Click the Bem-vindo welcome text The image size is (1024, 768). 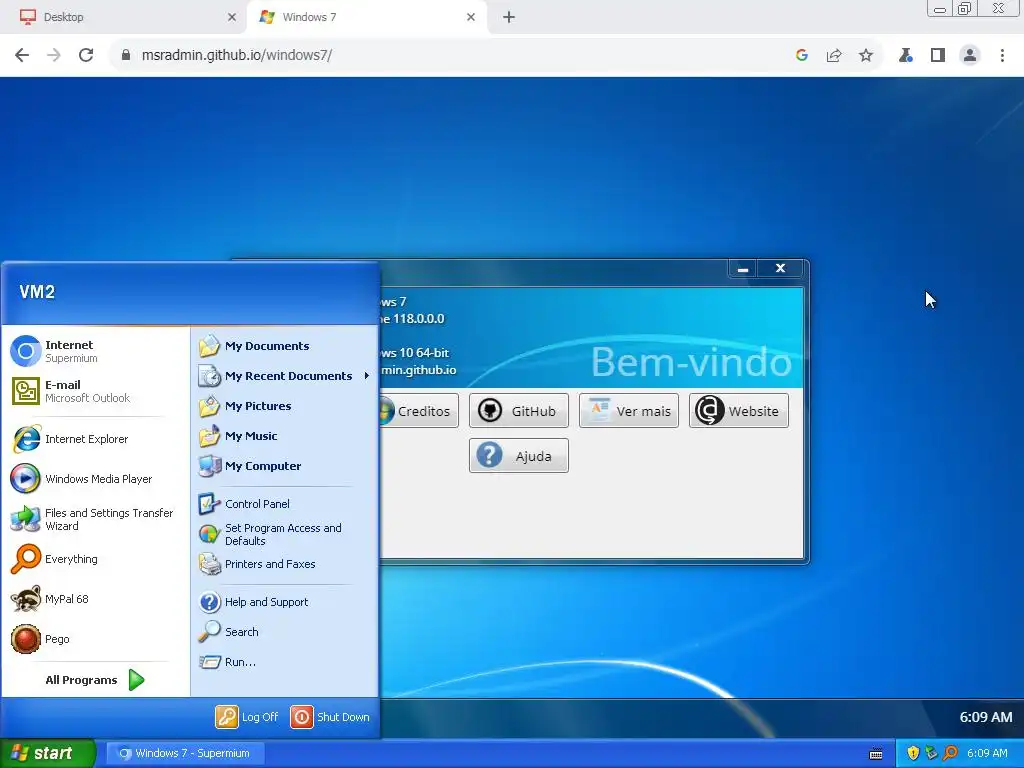click(691, 362)
